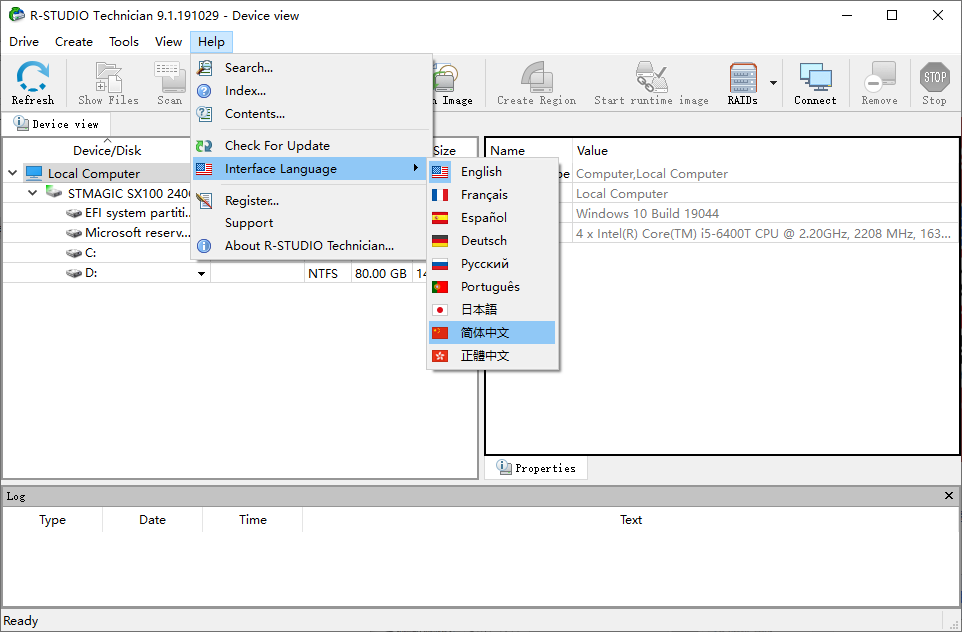962x632 pixels.
Task: Expand the RAIDs dropdown arrow
Action: click(773, 83)
